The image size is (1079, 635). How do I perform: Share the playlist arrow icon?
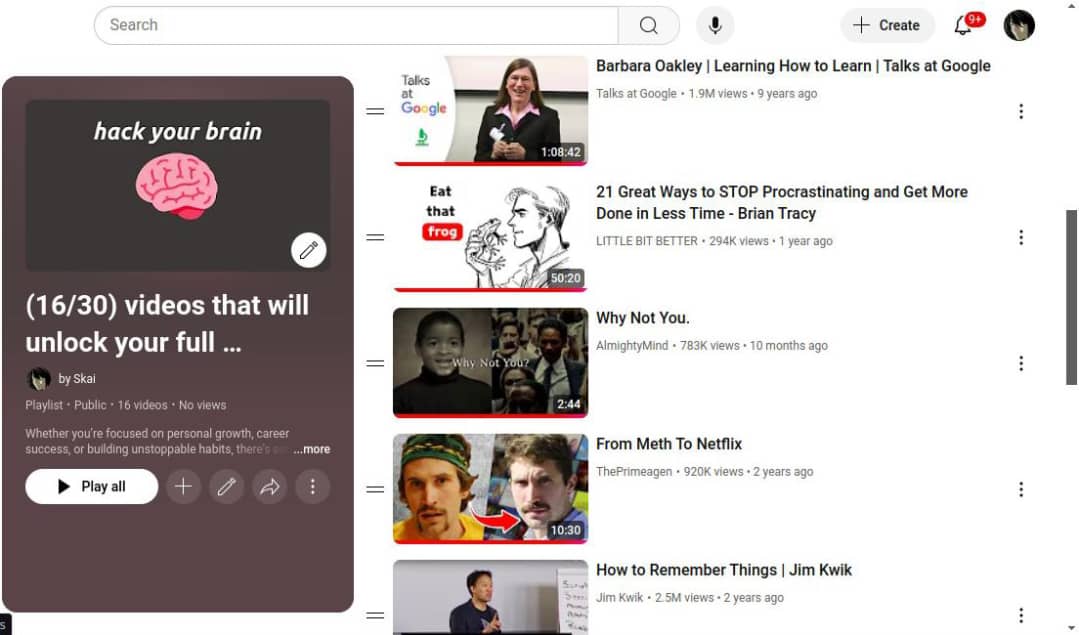coord(269,486)
